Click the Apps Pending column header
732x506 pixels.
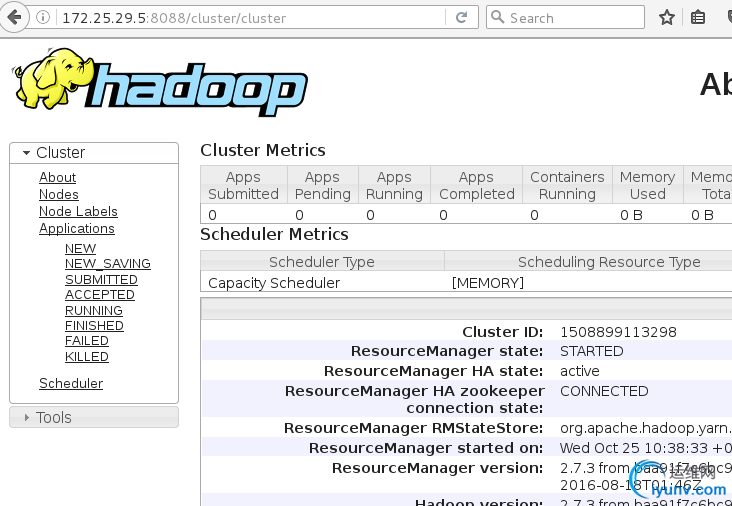(x=323, y=185)
